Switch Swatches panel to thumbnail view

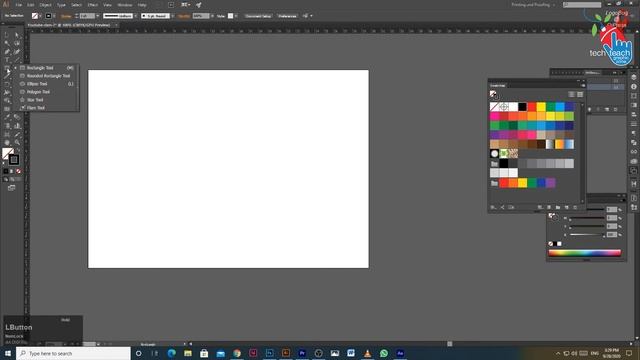pos(580,94)
